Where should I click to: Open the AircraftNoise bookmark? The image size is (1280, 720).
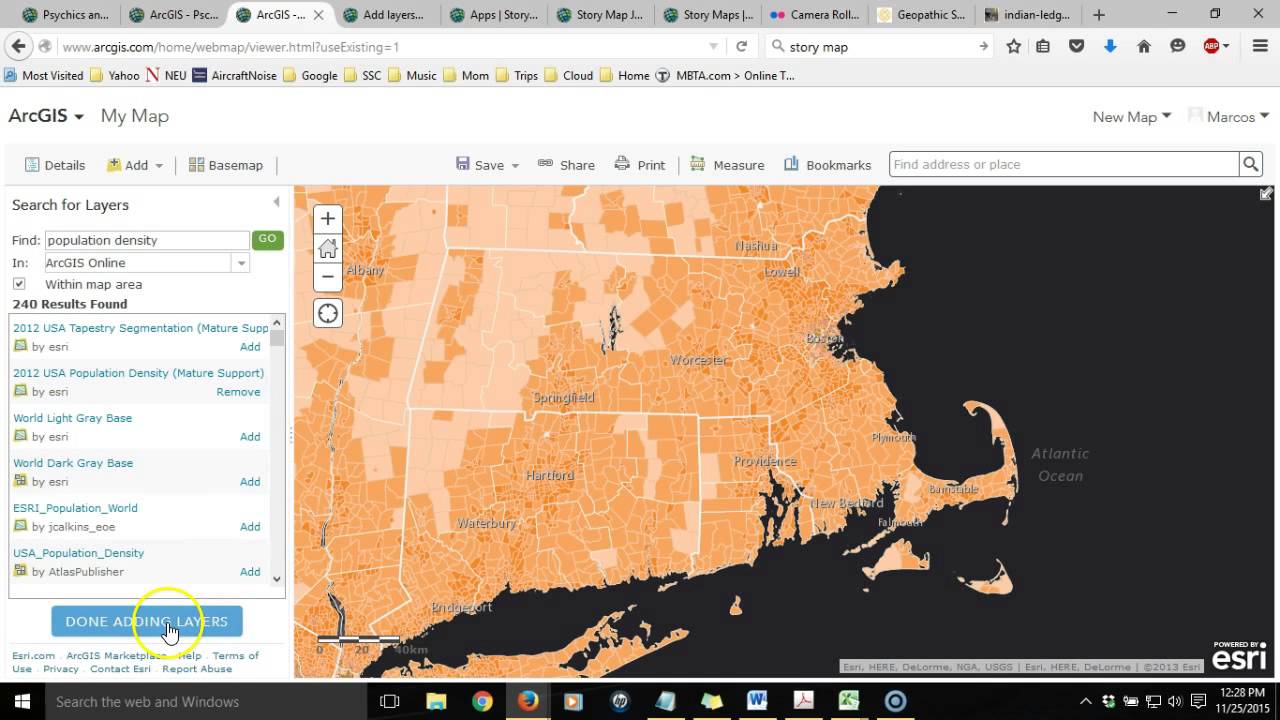tap(234, 76)
